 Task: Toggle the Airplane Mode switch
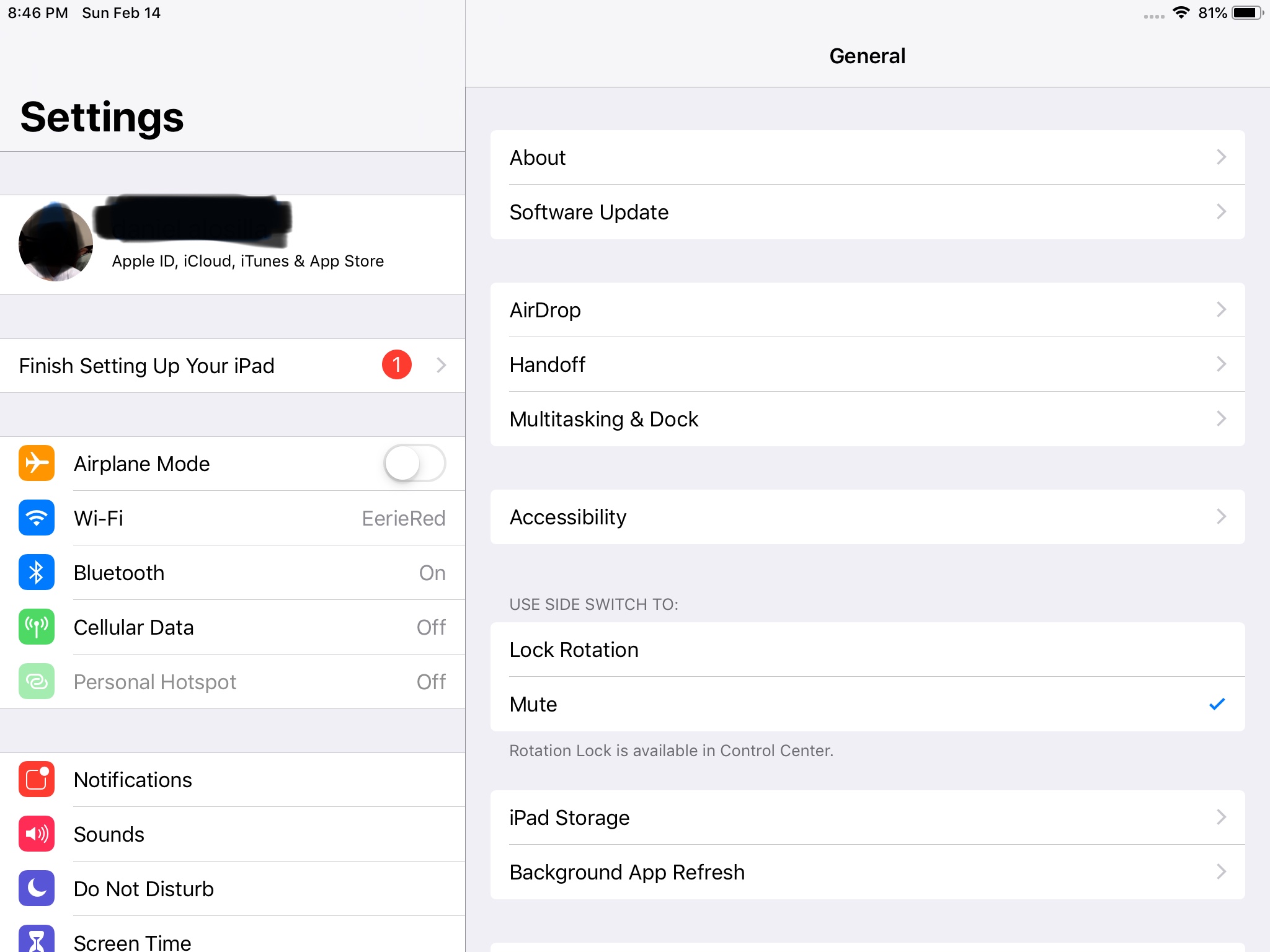pos(414,463)
